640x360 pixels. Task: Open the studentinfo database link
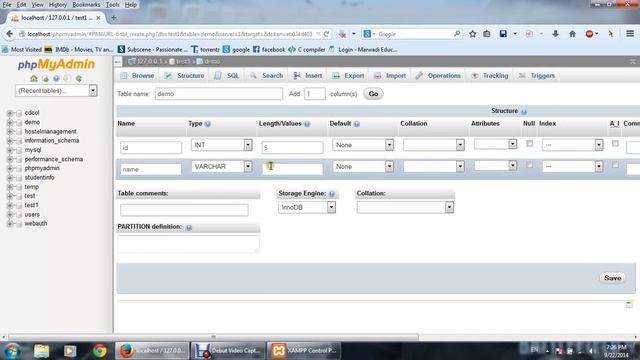click(39, 178)
